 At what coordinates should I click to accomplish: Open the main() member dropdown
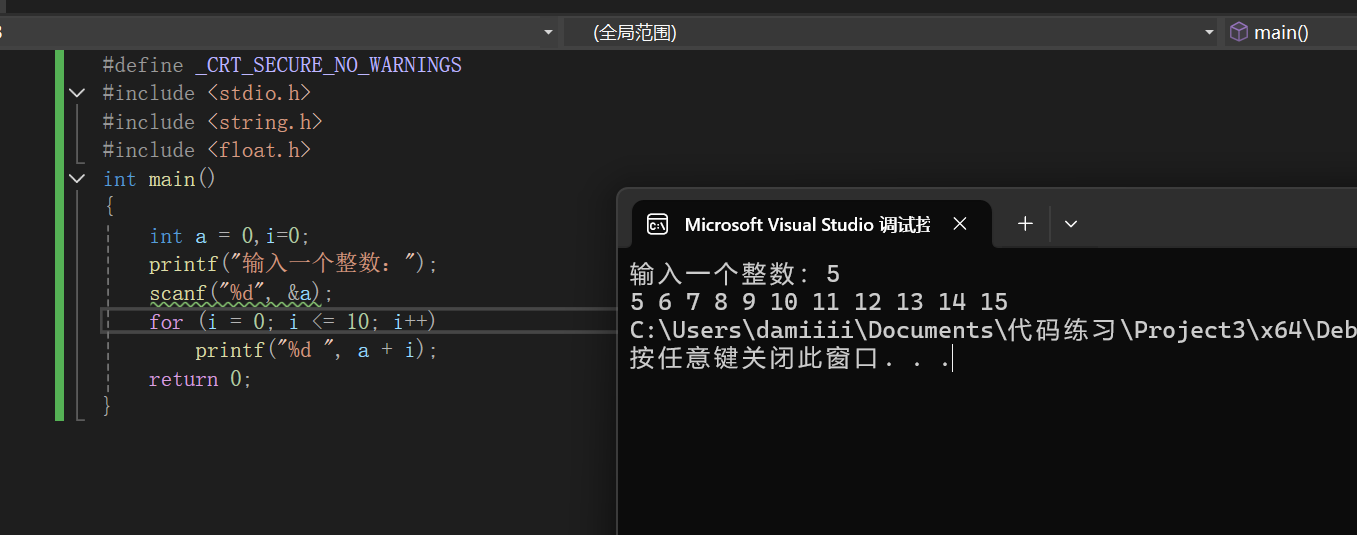1290,32
